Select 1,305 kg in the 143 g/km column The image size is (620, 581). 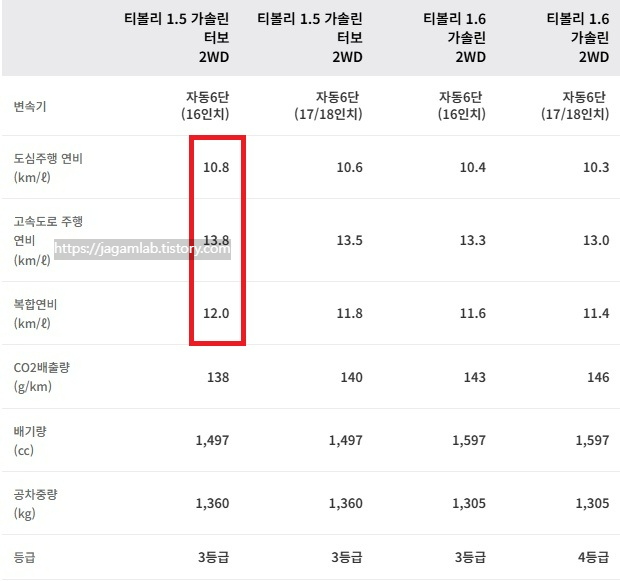click(x=469, y=504)
